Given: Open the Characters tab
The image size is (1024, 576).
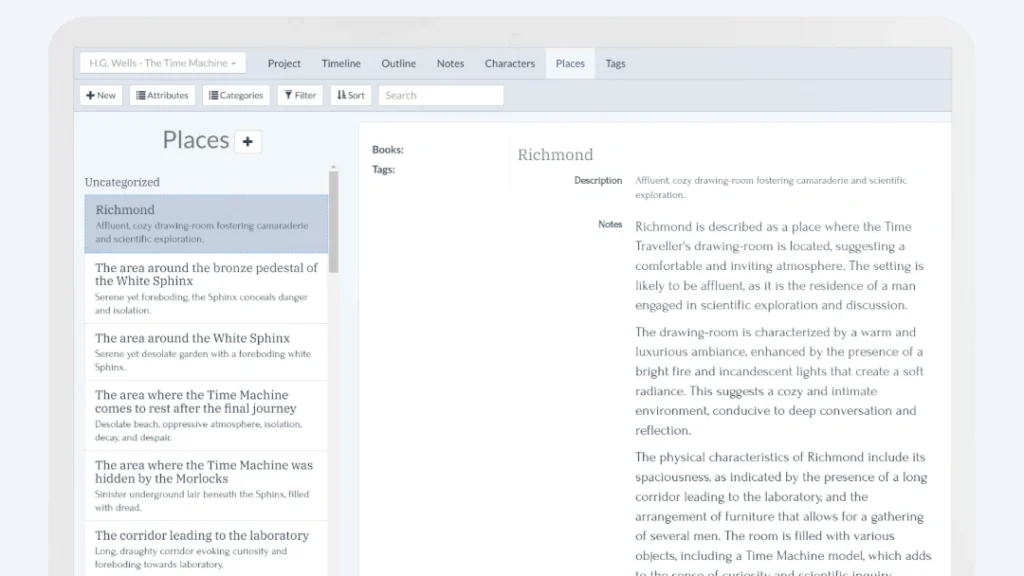Looking at the screenshot, I should [x=509, y=63].
